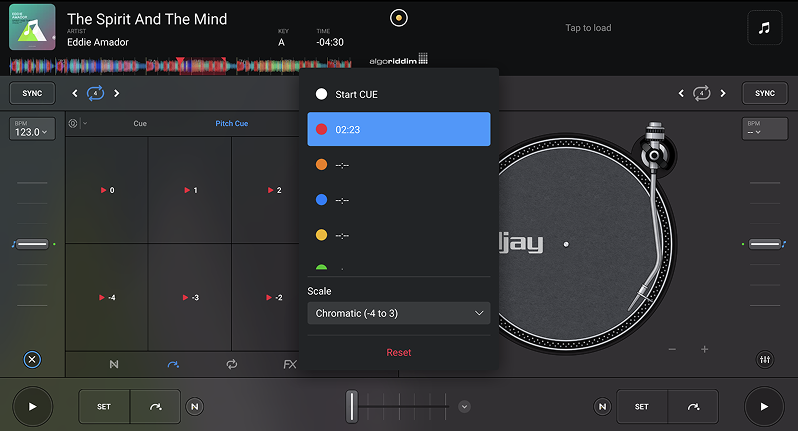Click the crossfader slider handle

tap(351, 406)
